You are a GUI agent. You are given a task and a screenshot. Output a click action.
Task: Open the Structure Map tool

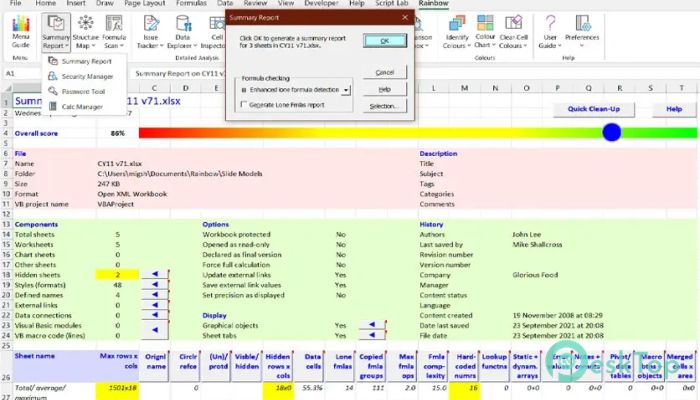tap(85, 32)
